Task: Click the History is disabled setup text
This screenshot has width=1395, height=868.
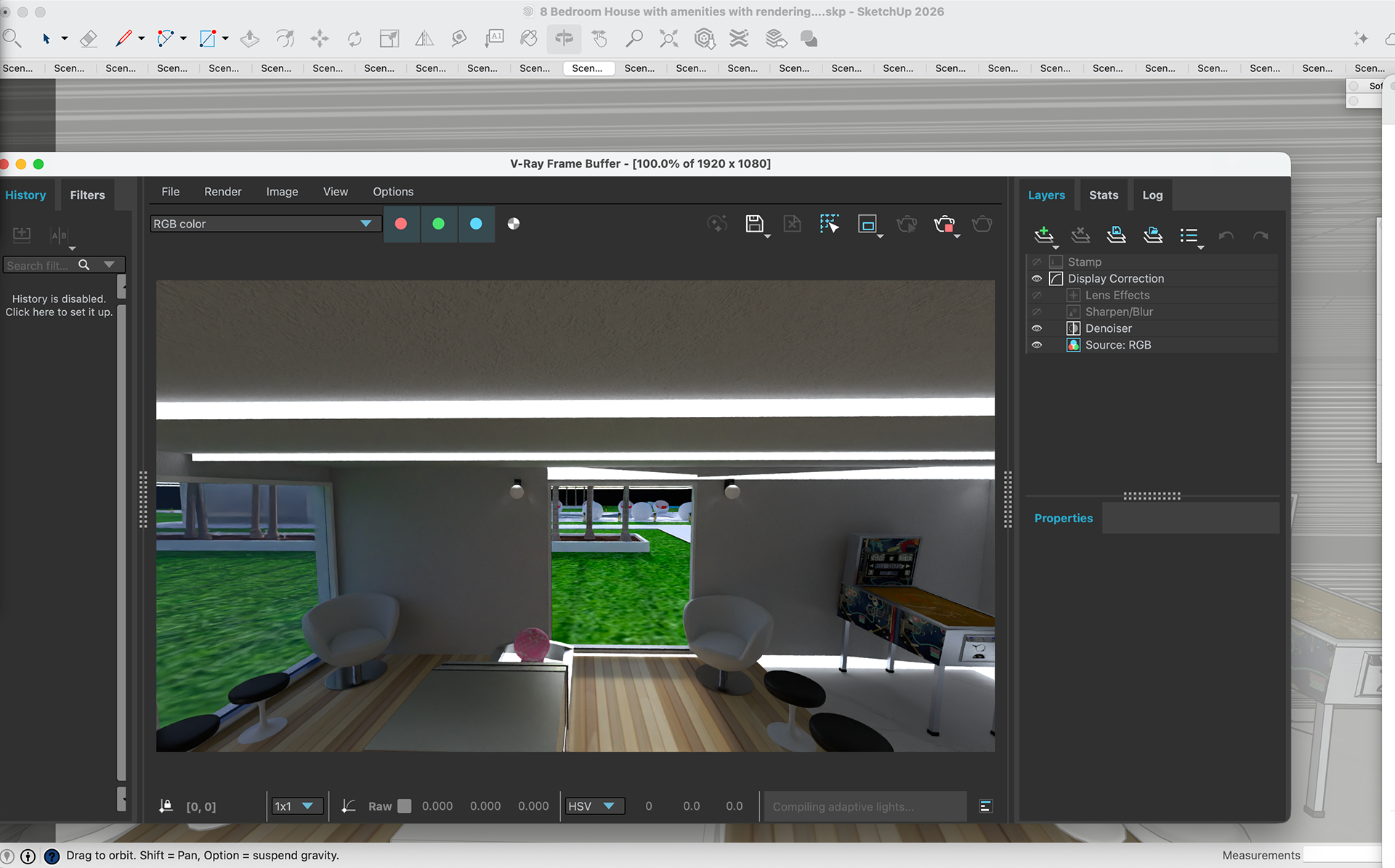Action: point(59,305)
